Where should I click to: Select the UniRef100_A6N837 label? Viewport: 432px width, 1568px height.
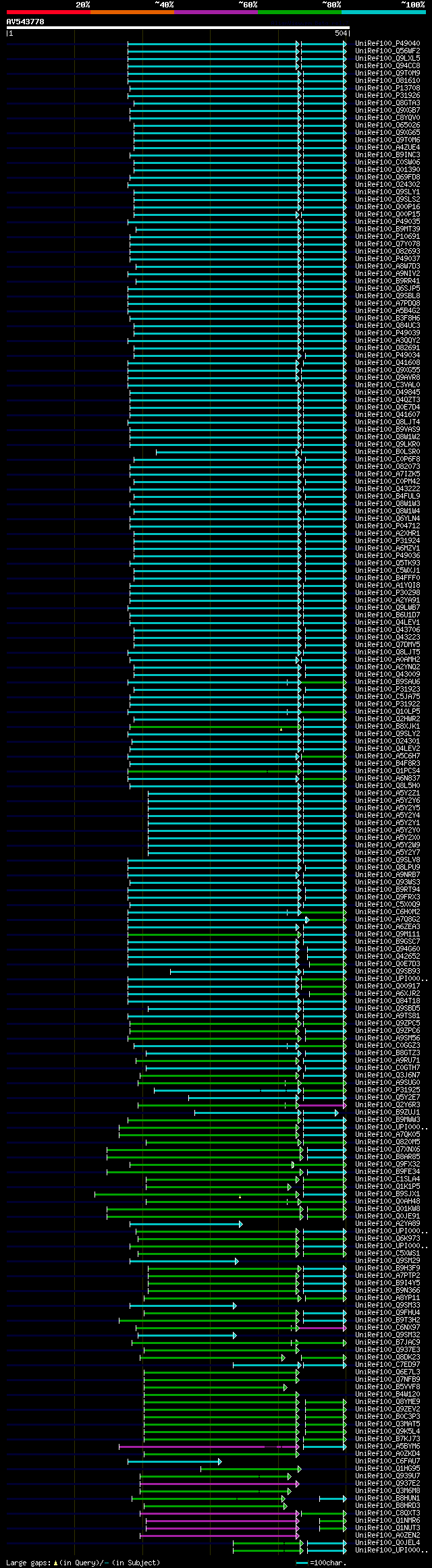[x=387, y=778]
